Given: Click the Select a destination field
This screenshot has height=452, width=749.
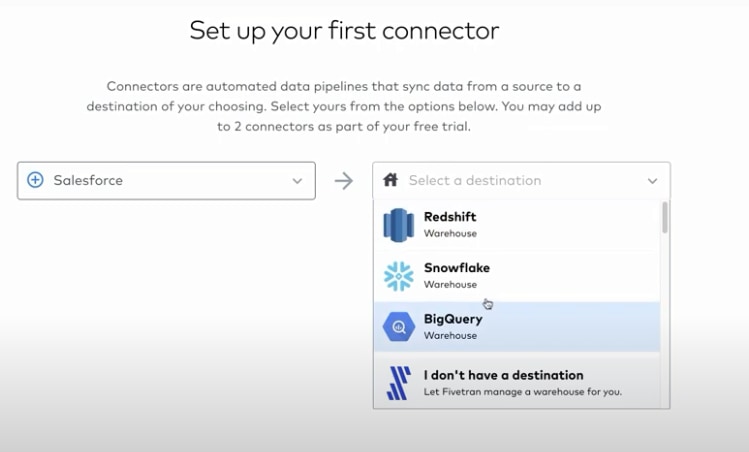Looking at the screenshot, I should point(521,181).
